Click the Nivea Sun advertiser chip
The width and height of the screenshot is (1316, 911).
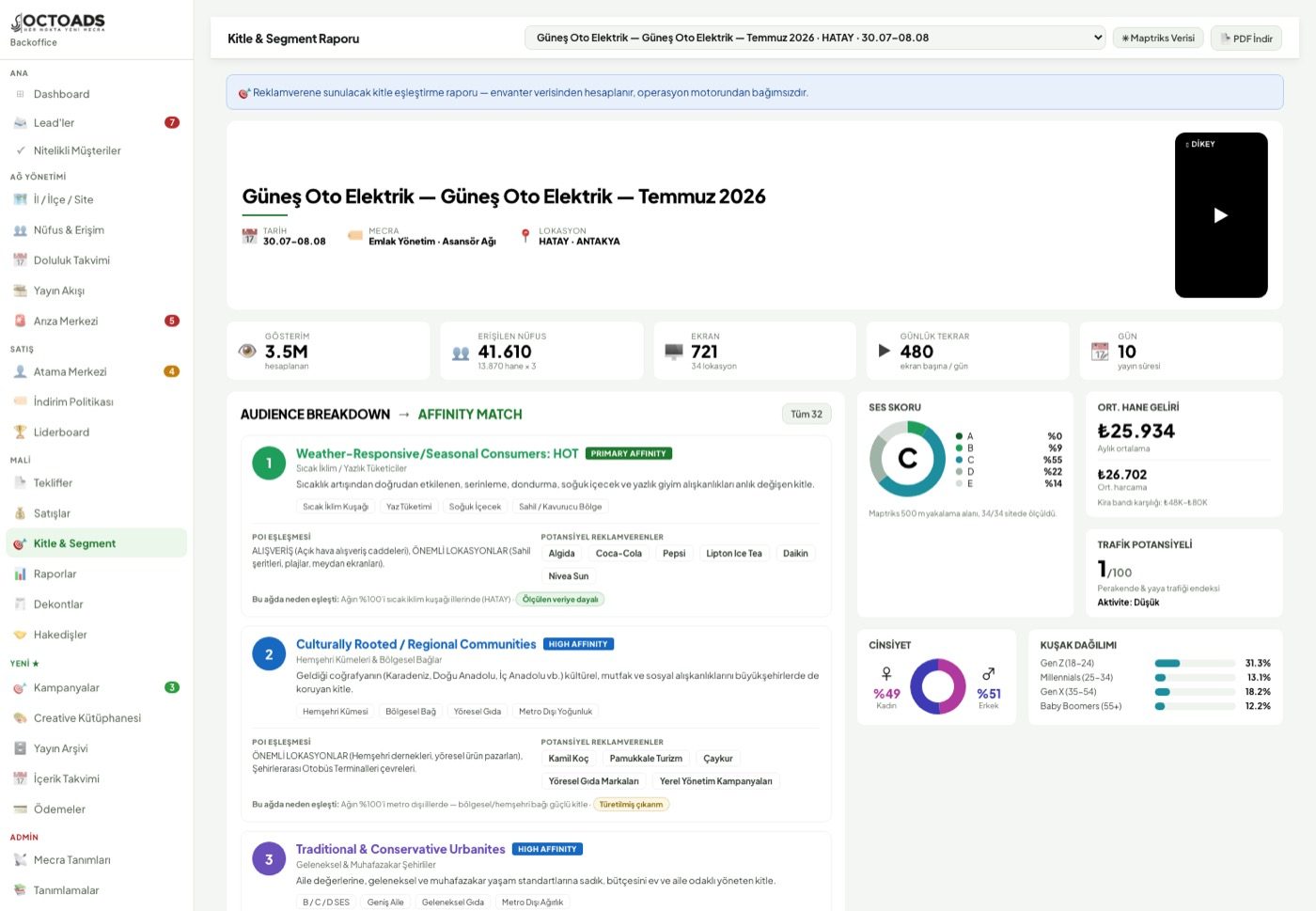click(x=569, y=576)
